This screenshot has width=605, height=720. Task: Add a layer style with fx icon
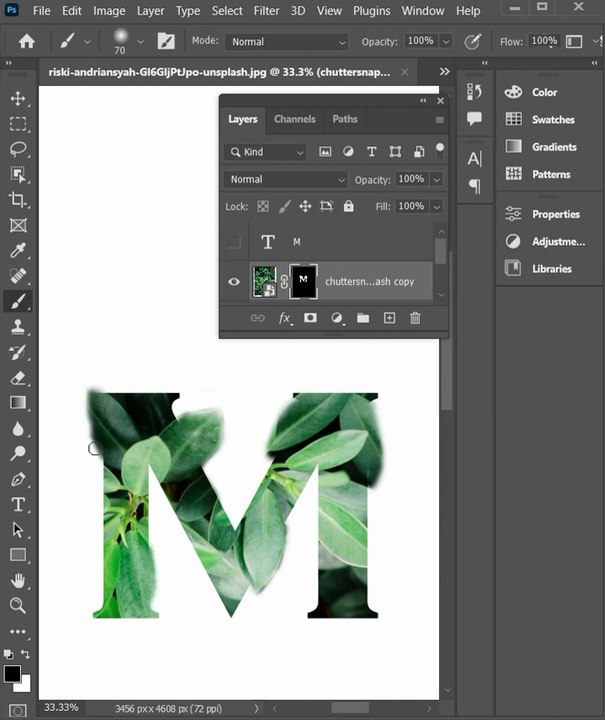[284, 318]
